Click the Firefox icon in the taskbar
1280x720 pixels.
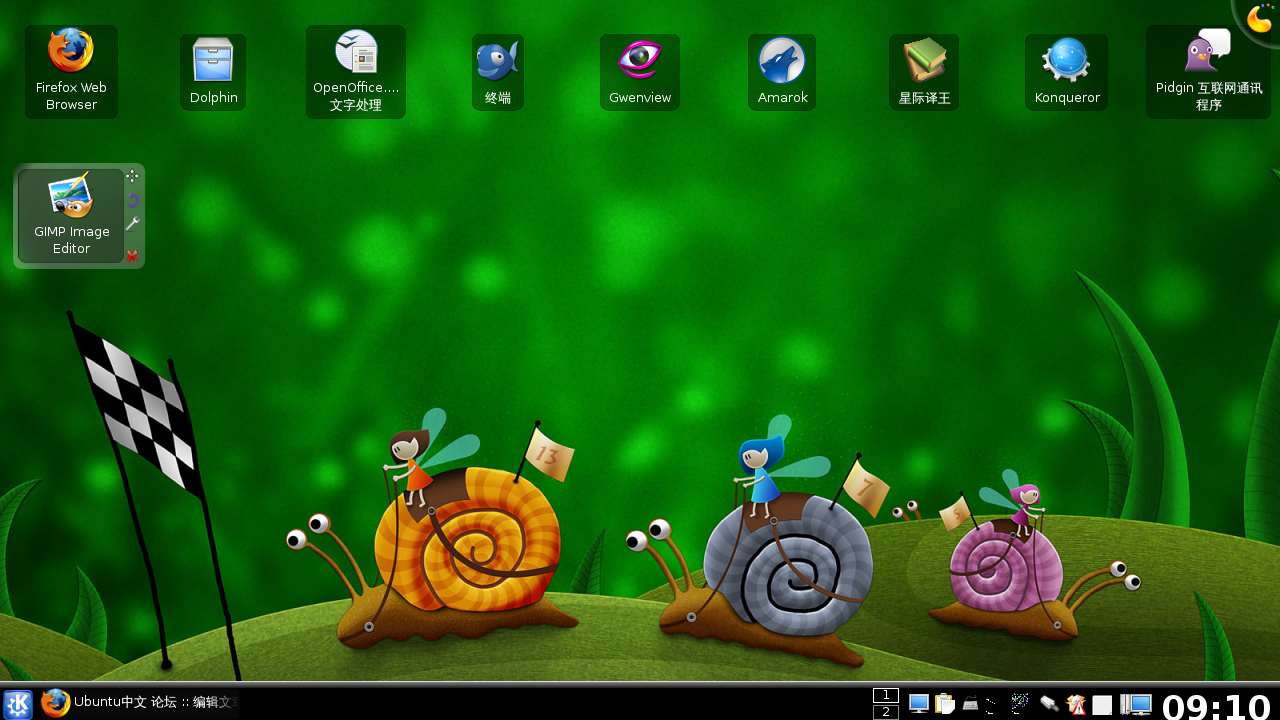coord(55,703)
